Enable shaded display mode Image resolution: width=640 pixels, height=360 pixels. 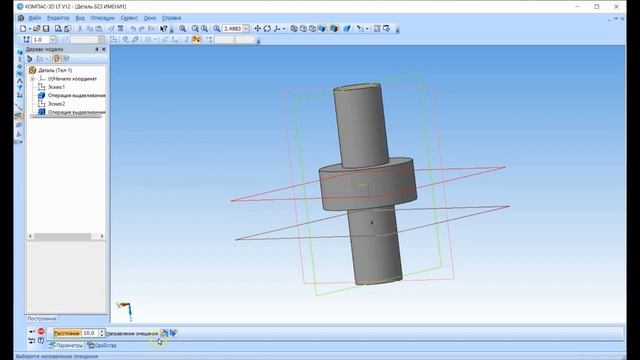[322, 29]
